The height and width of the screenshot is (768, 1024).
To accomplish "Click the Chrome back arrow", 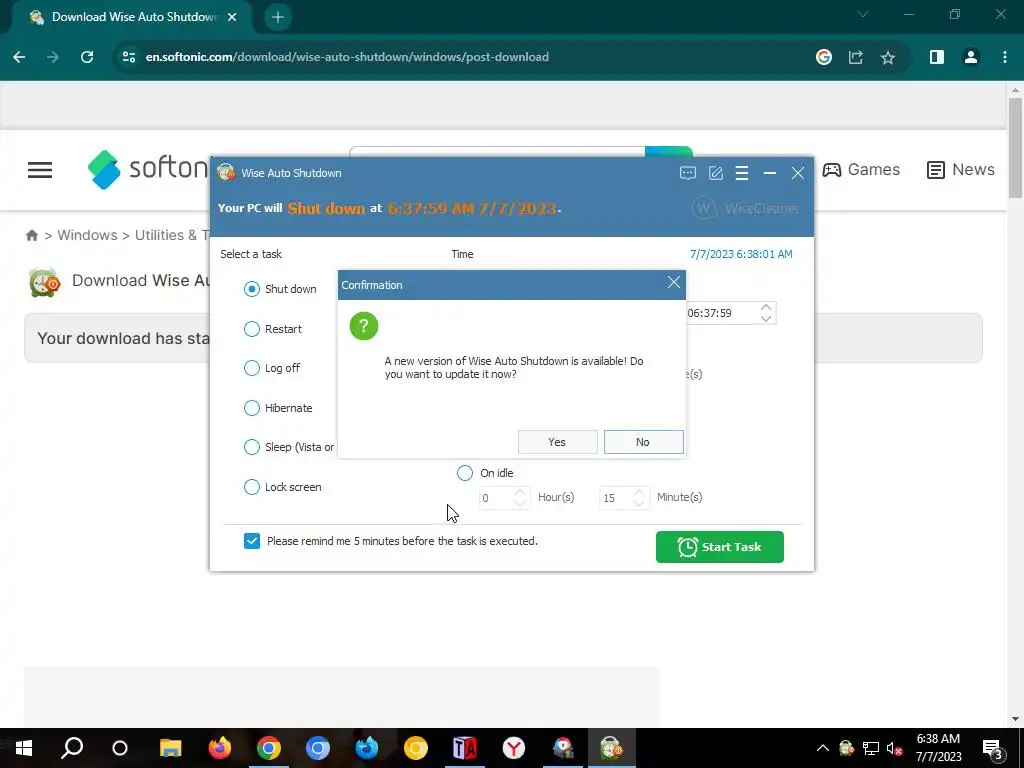I will click(19, 57).
